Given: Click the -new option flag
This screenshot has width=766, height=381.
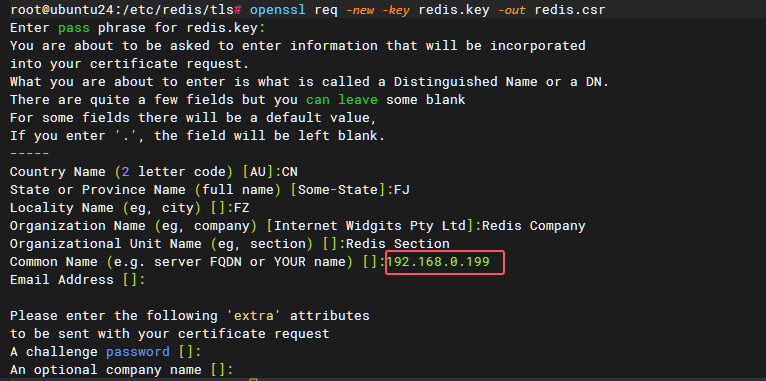Looking at the screenshot, I should [362, 10].
